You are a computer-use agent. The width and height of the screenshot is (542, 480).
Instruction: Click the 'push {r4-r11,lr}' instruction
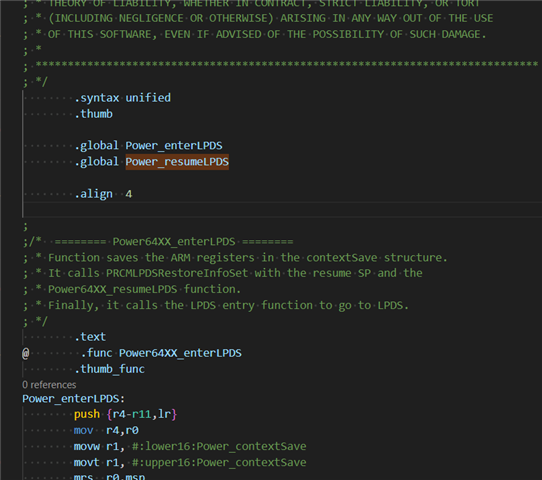click(125, 414)
